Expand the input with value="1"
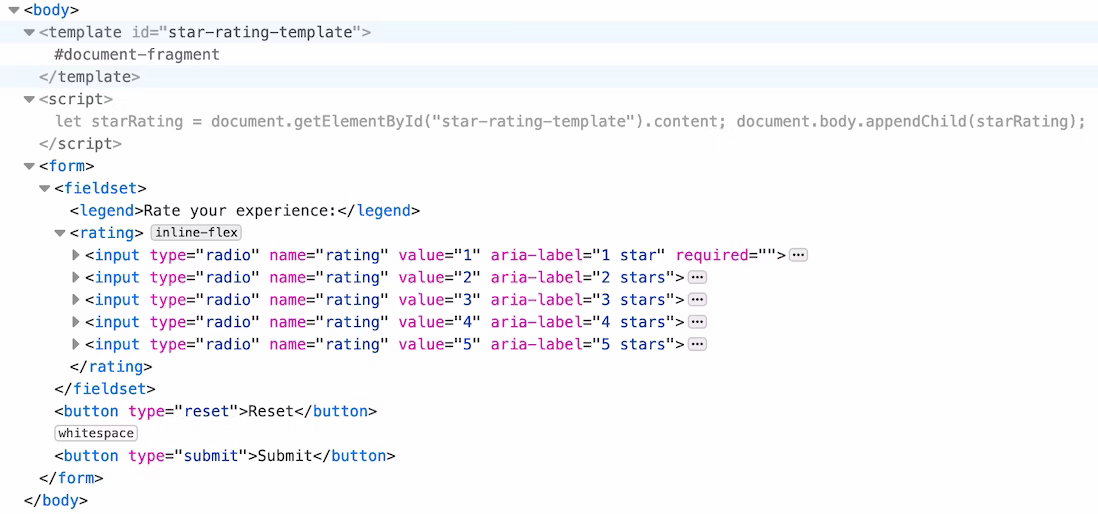 [x=76, y=255]
